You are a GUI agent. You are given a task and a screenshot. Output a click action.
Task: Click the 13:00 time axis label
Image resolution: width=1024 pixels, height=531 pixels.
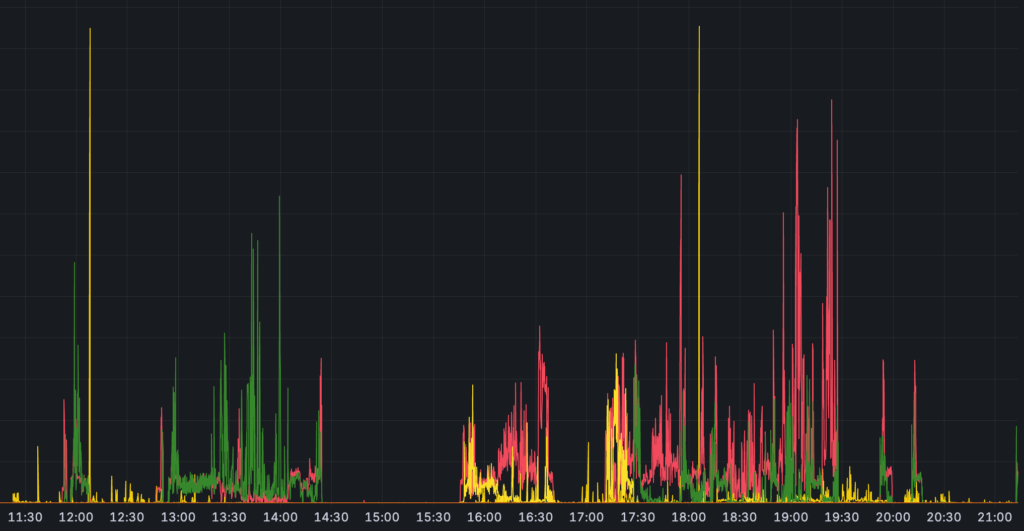178,517
